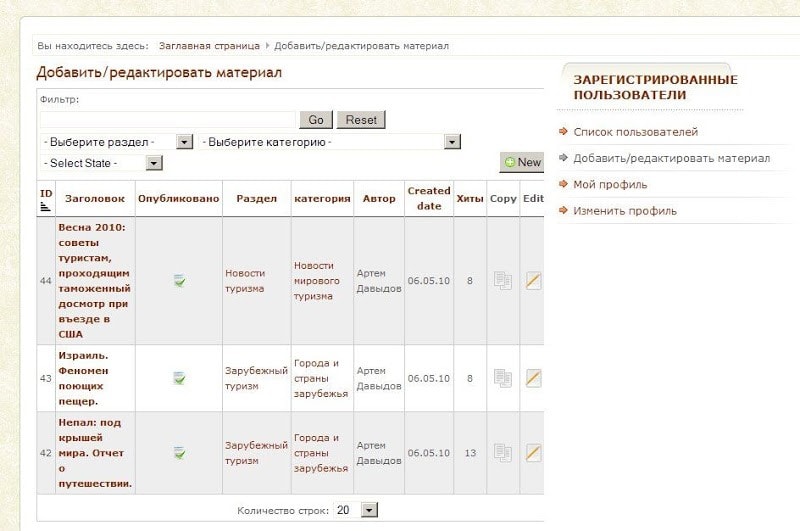This screenshot has height=531, width=800.
Task: Click hits value 13 in row 42
Action: click(x=470, y=452)
